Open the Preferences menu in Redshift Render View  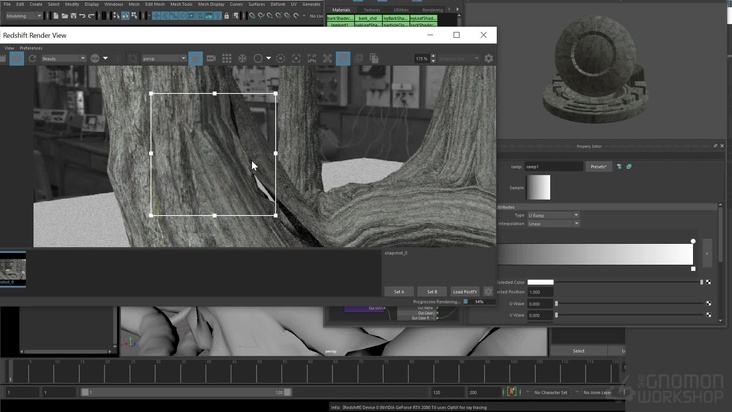[x=31, y=48]
